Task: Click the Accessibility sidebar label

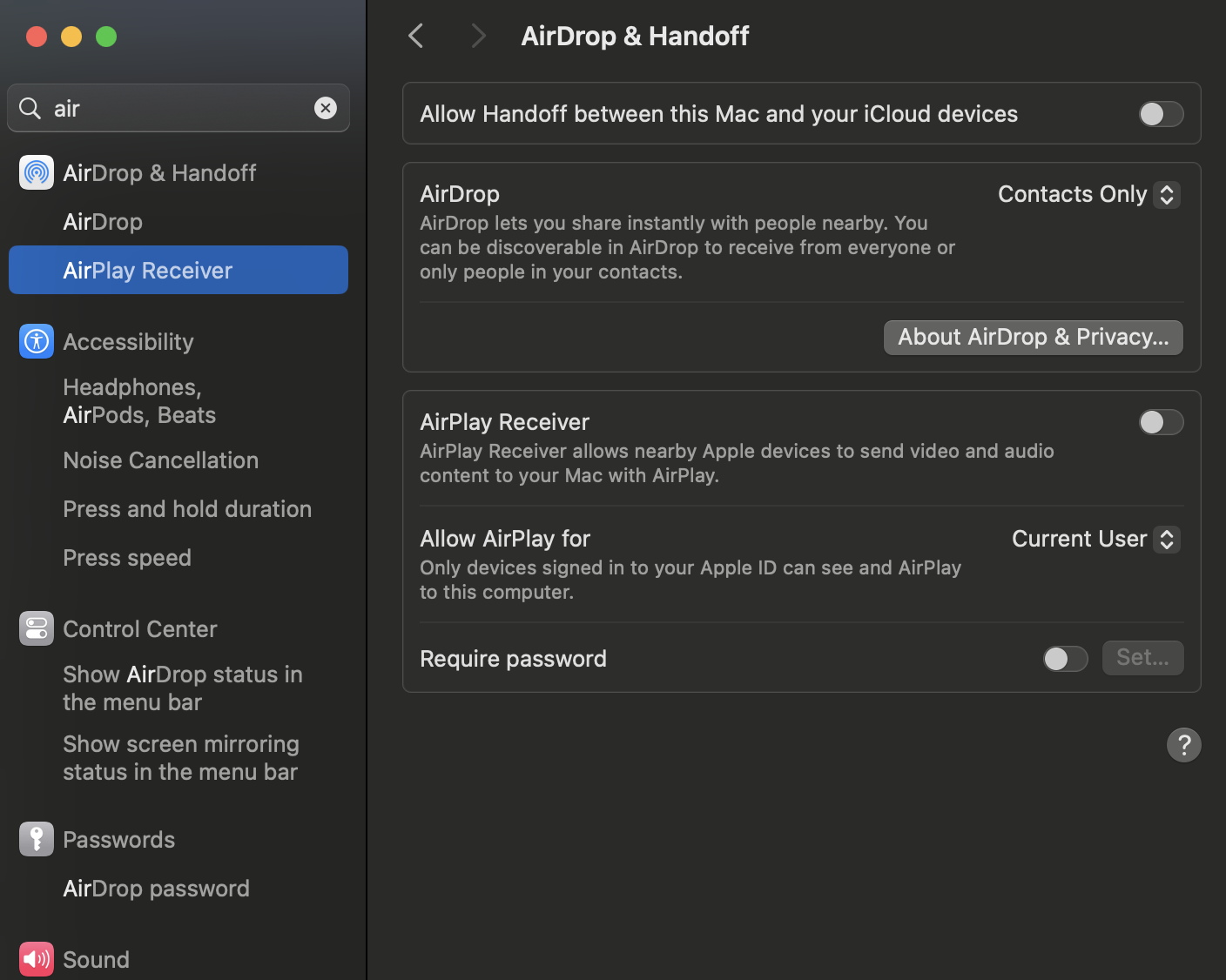Action: coord(128,342)
